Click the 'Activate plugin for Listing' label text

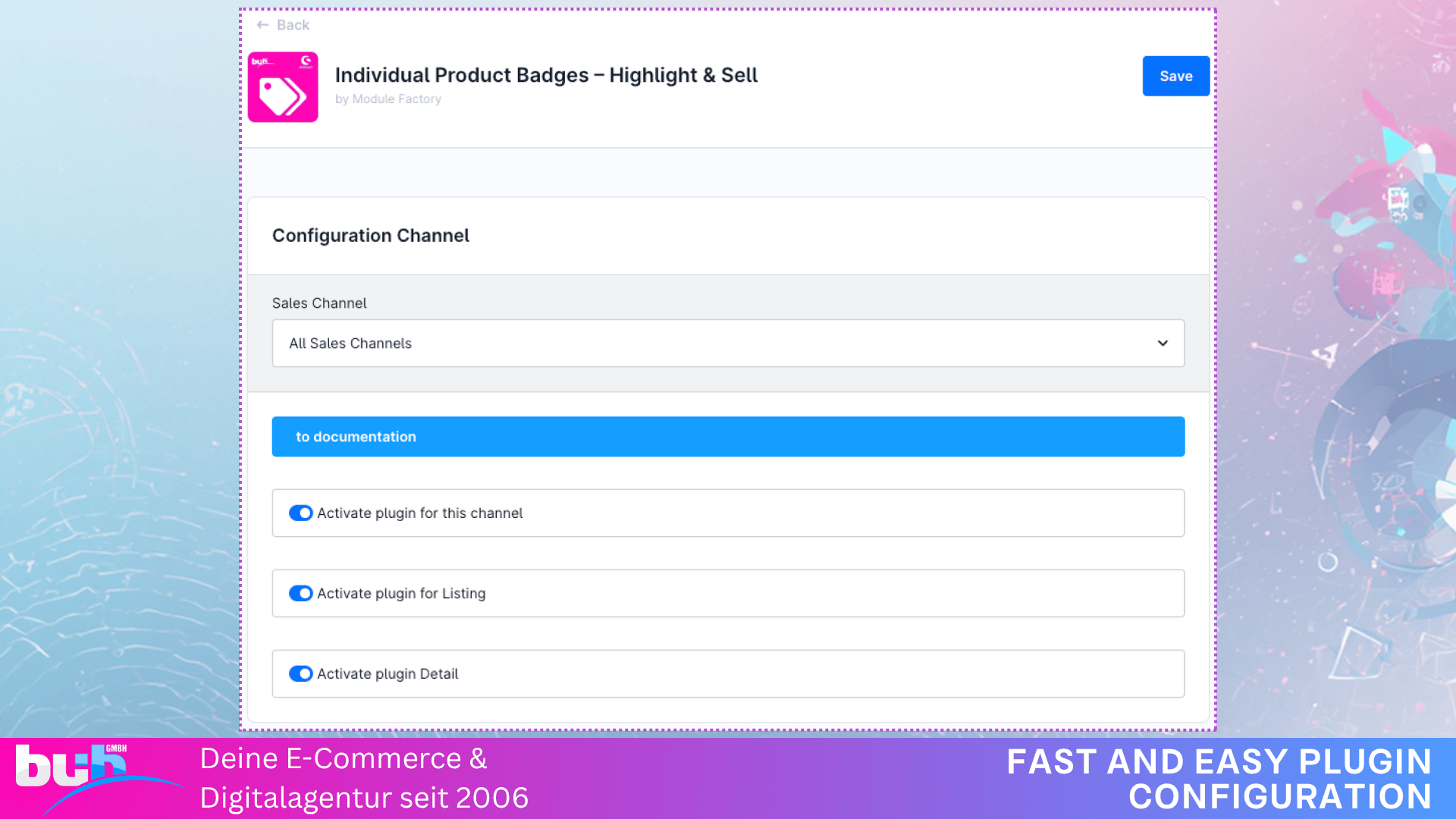click(401, 594)
